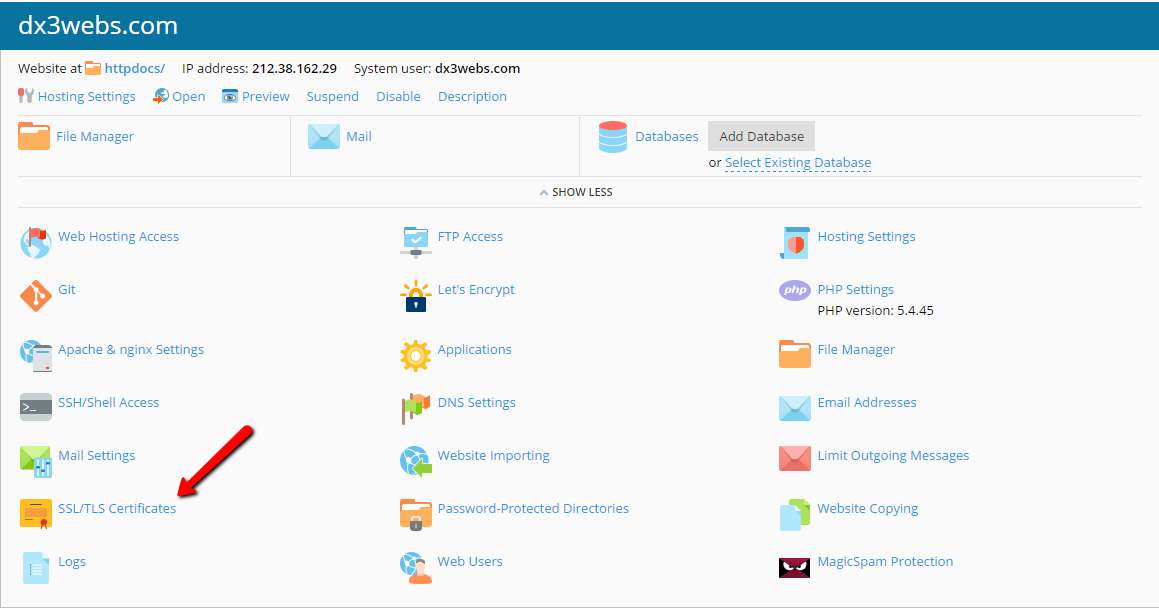Click the Mail Settings envelope icon

point(35,461)
